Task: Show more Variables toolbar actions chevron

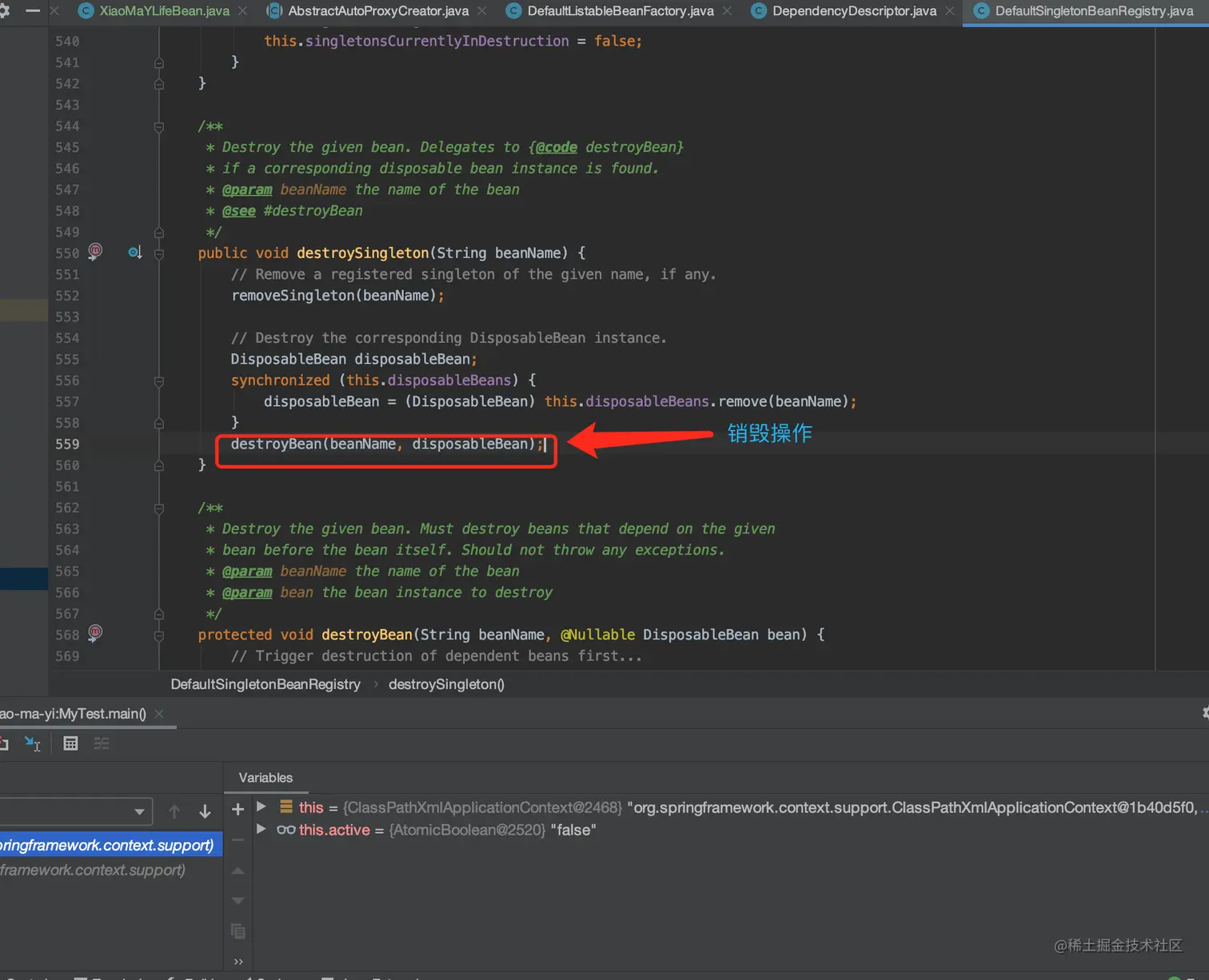Action: click(x=237, y=962)
